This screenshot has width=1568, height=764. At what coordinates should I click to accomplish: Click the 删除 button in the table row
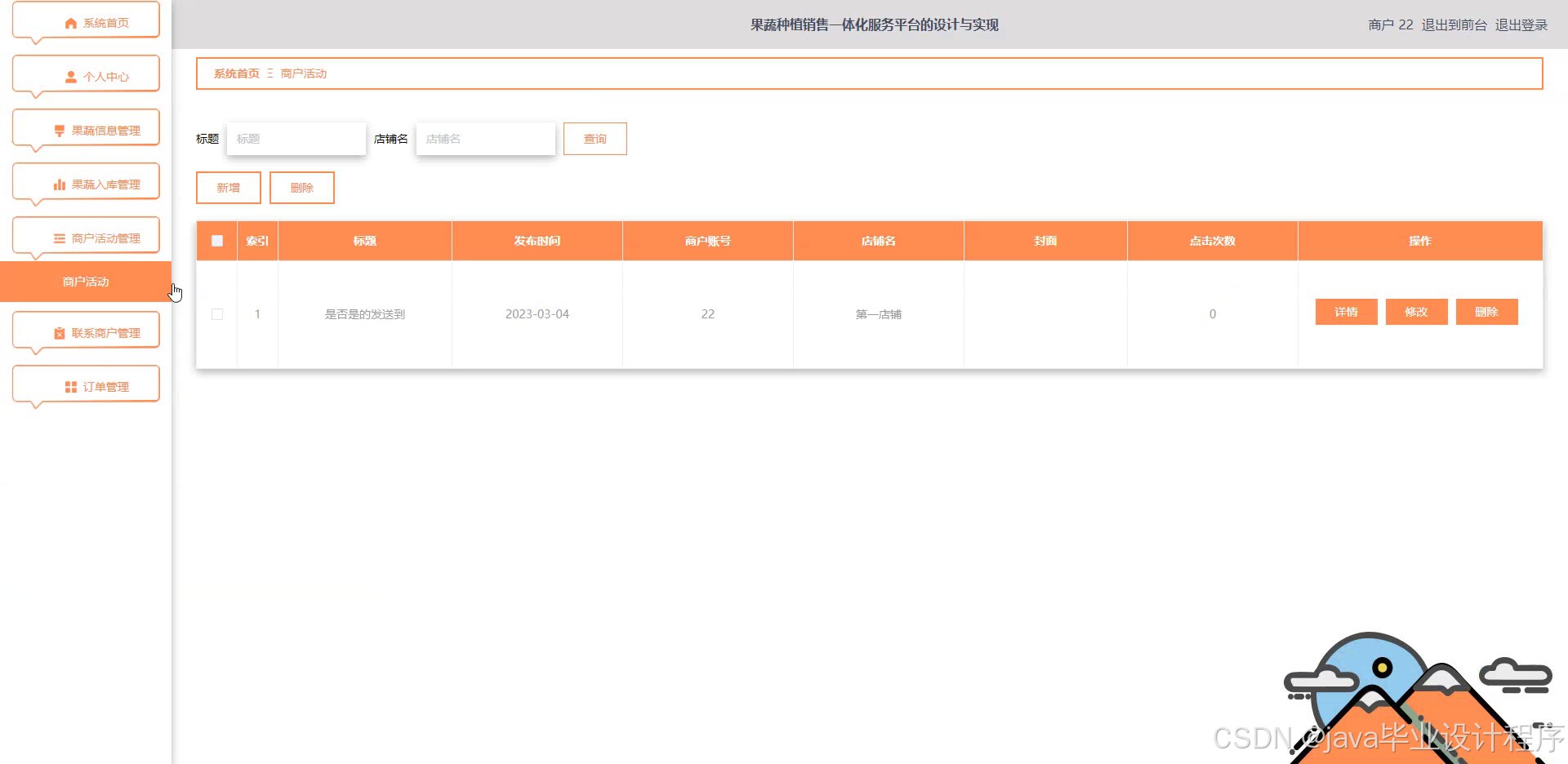click(1487, 312)
